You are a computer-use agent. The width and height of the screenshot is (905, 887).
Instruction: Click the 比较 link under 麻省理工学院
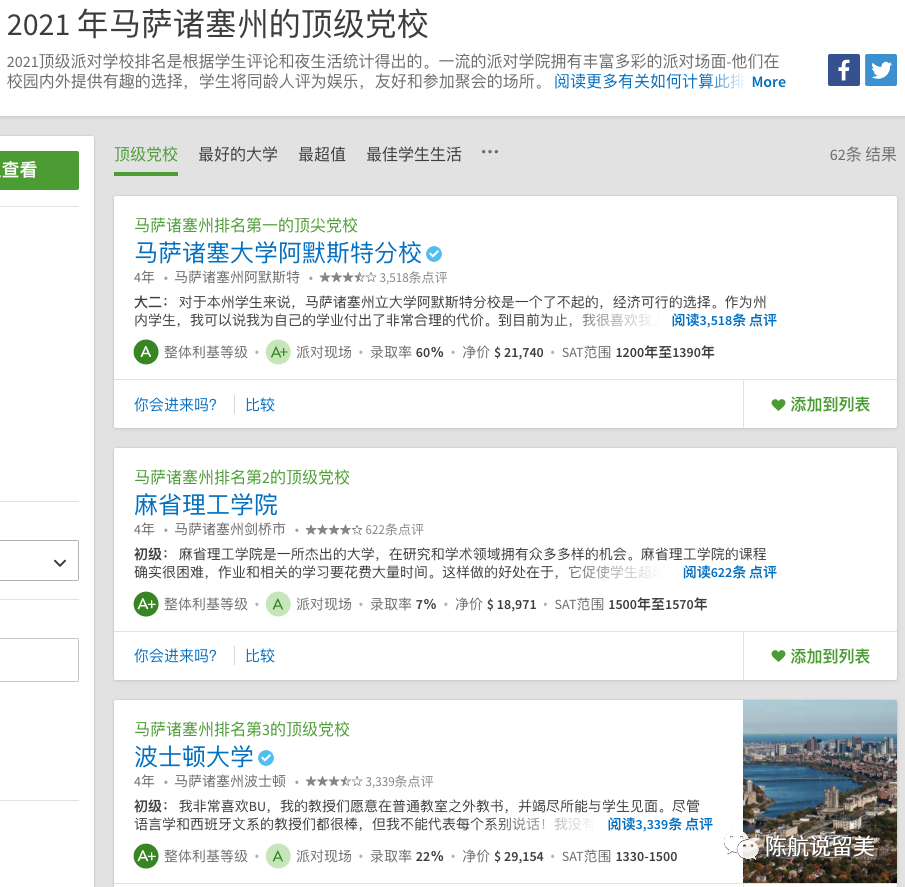click(260, 656)
